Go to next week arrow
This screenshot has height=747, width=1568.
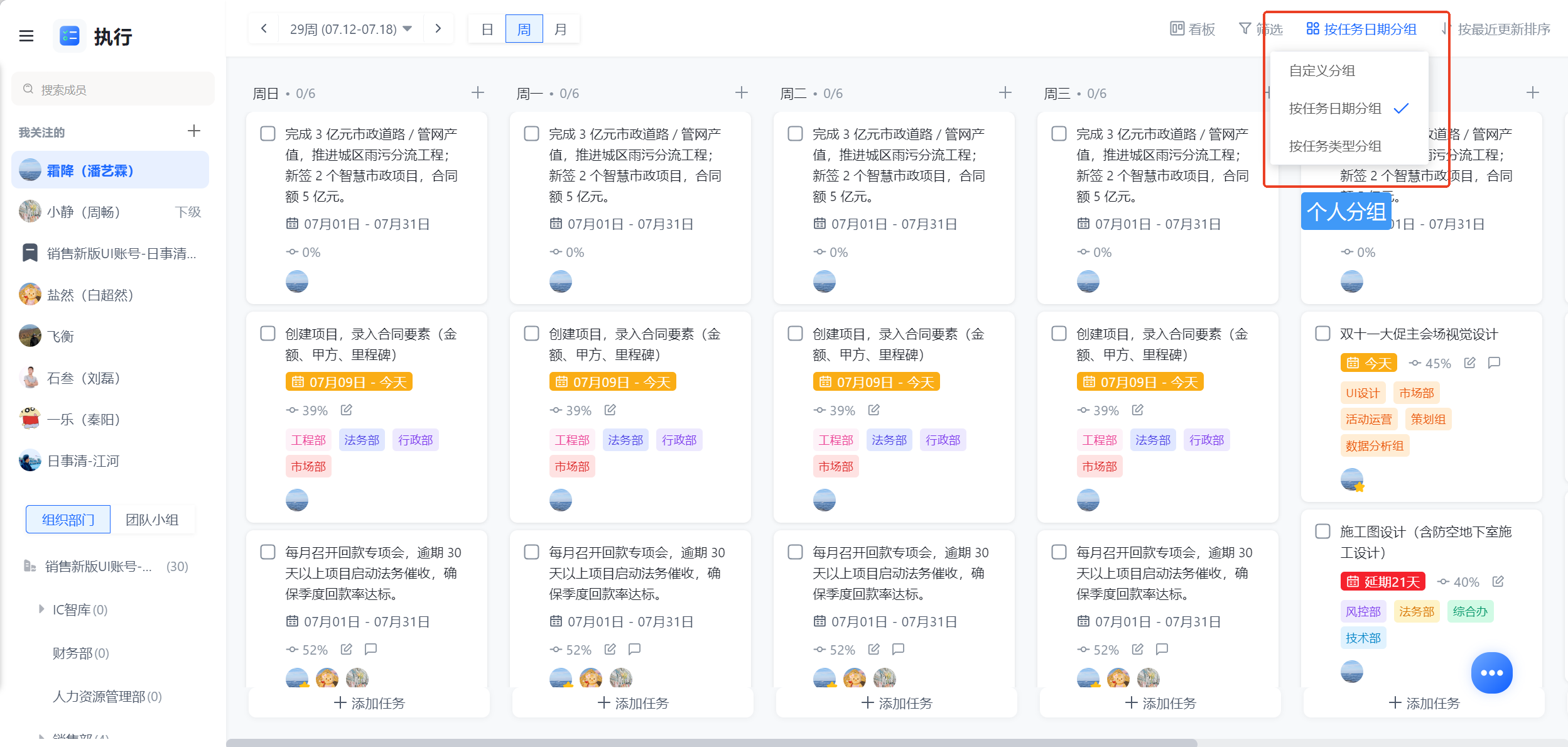pyautogui.click(x=438, y=28)
